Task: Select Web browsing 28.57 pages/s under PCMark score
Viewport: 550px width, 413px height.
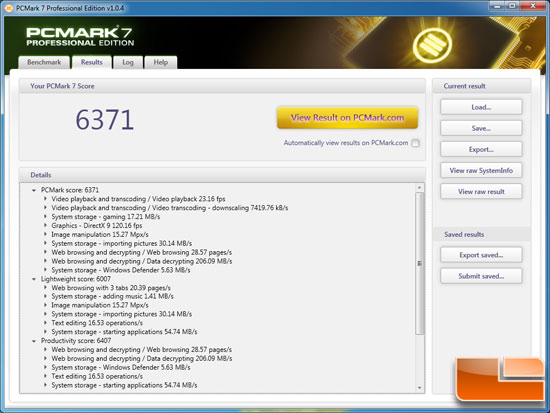Action: pos(141,252)
